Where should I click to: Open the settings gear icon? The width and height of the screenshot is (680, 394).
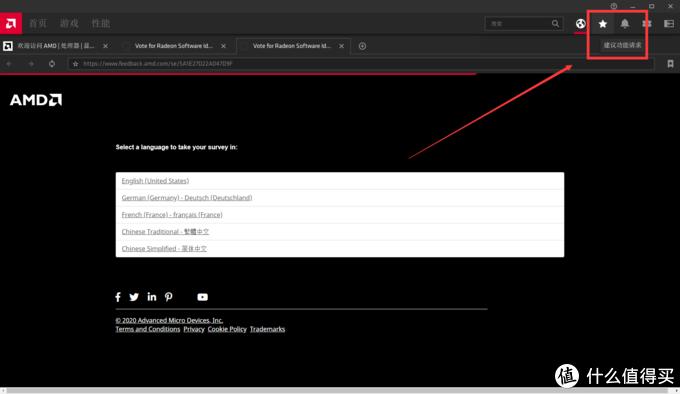[x=647, y=24]
